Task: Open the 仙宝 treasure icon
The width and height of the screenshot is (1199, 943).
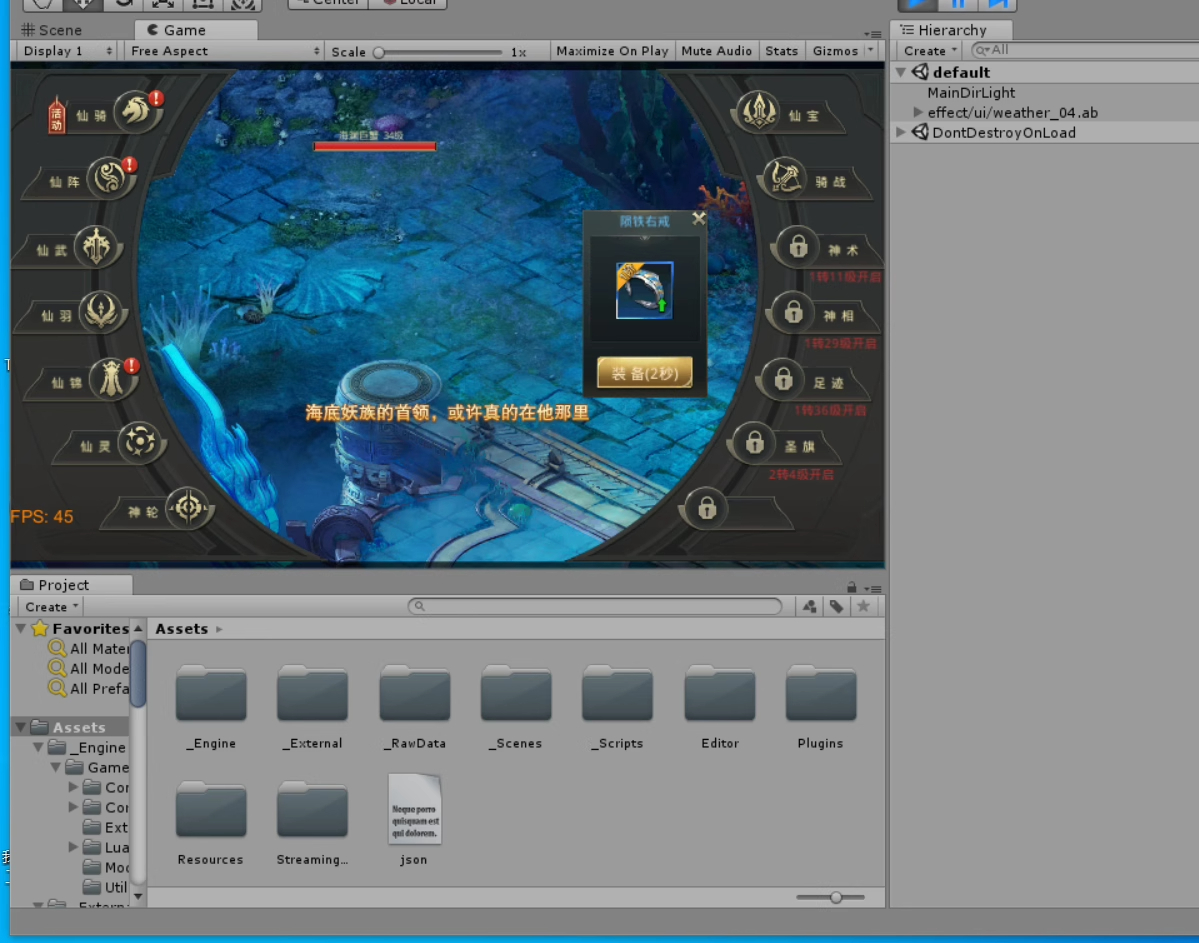Action: point(758,111)
